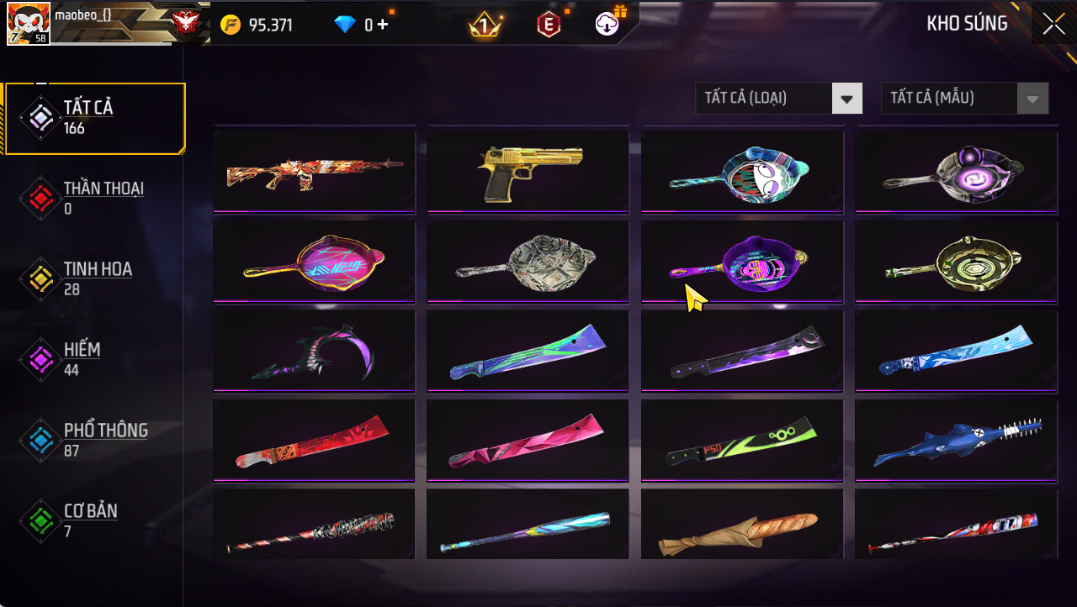Click the gold coin currency icon
1077x607 pixels.
point(231,25)
